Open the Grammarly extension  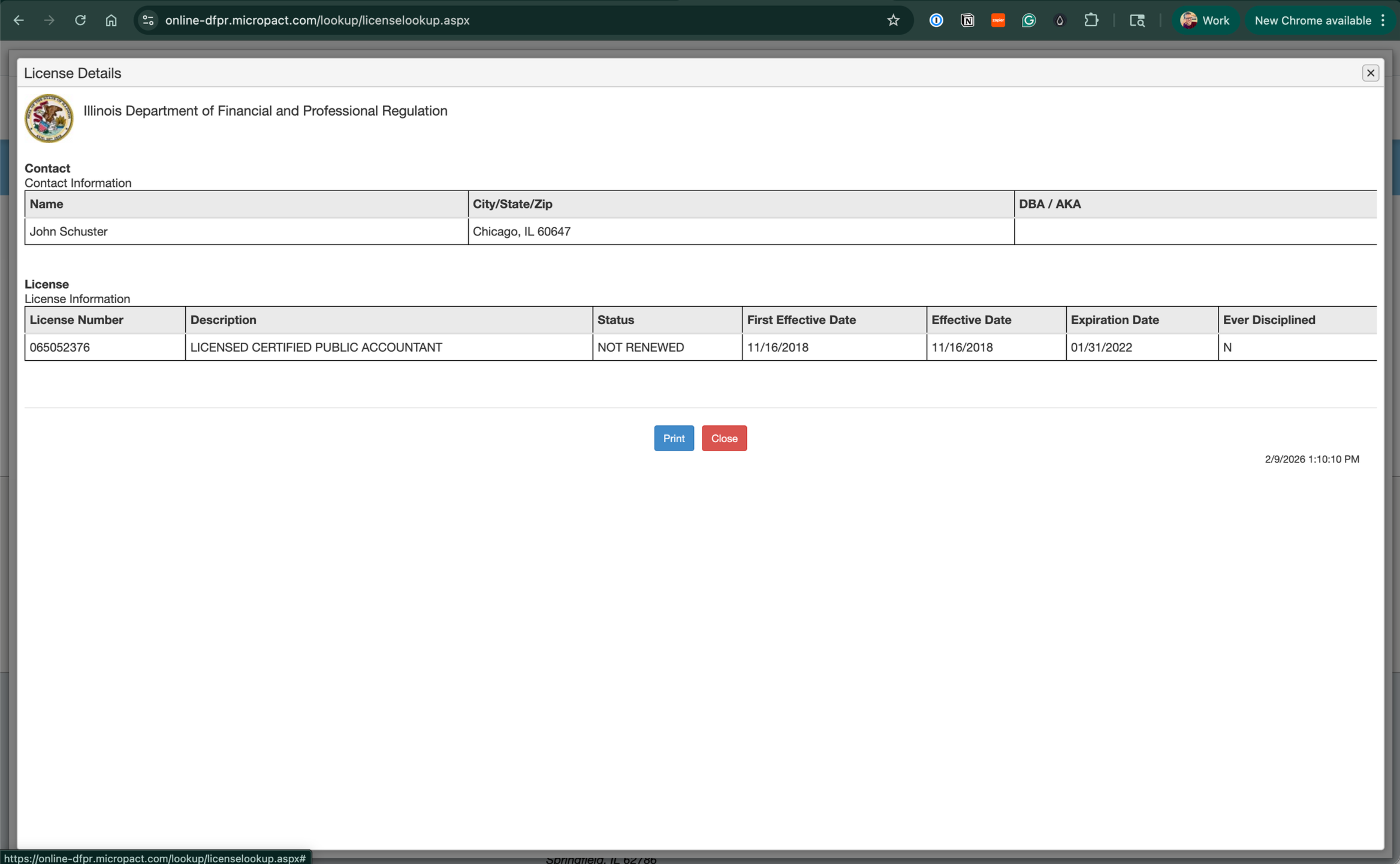1028,20
